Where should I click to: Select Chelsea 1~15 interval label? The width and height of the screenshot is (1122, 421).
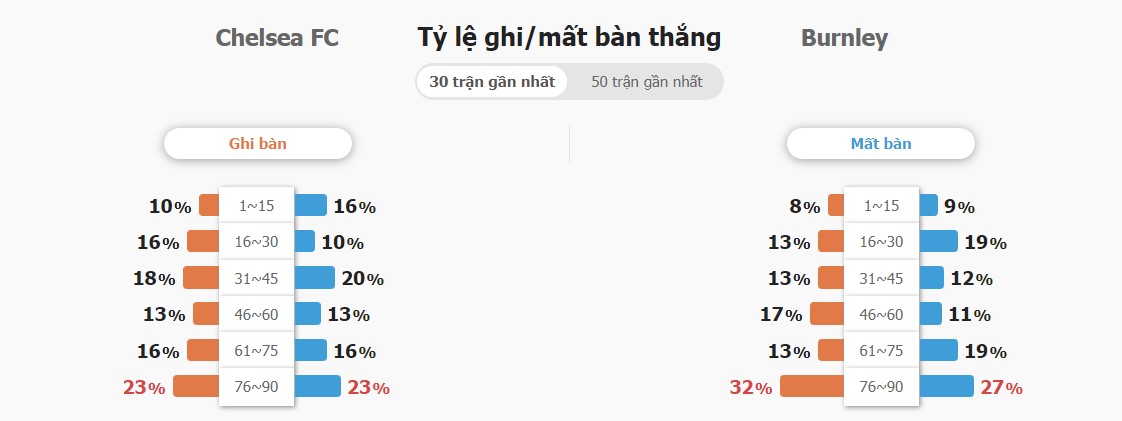(x=256, y=205)
